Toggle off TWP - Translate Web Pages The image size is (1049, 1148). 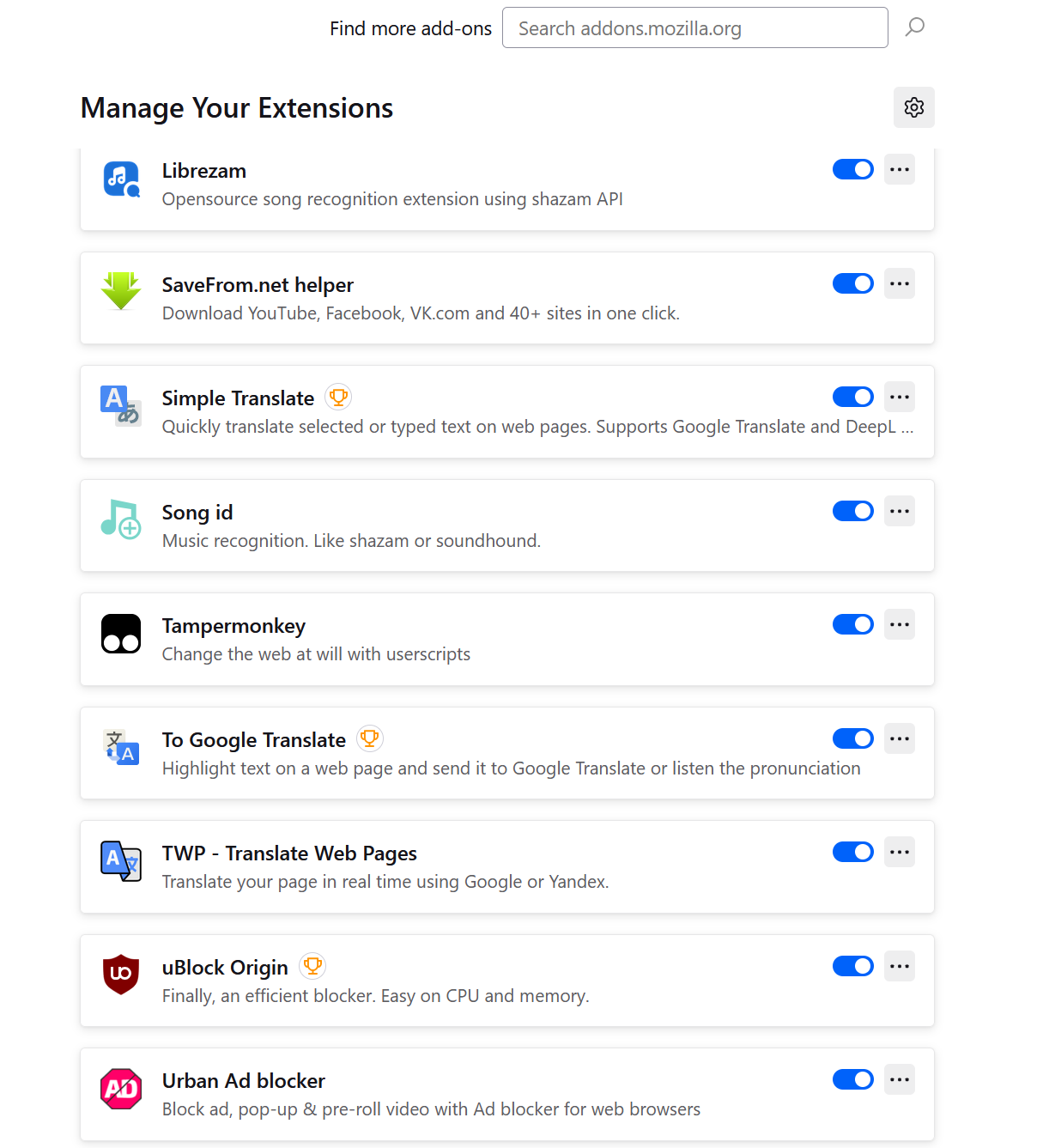pos(852,852)
